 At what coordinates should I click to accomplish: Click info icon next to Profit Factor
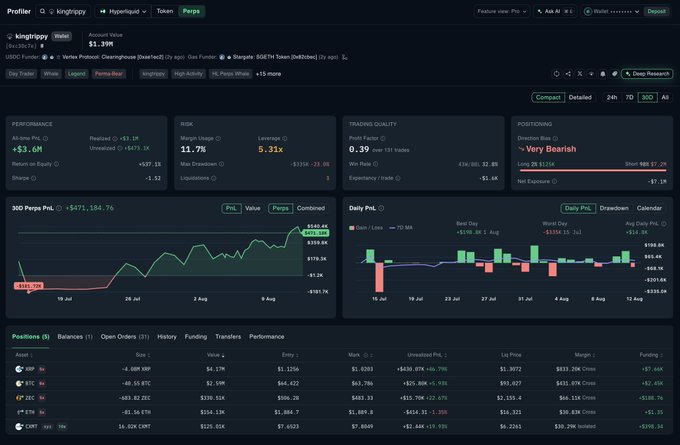click(383, 138)
